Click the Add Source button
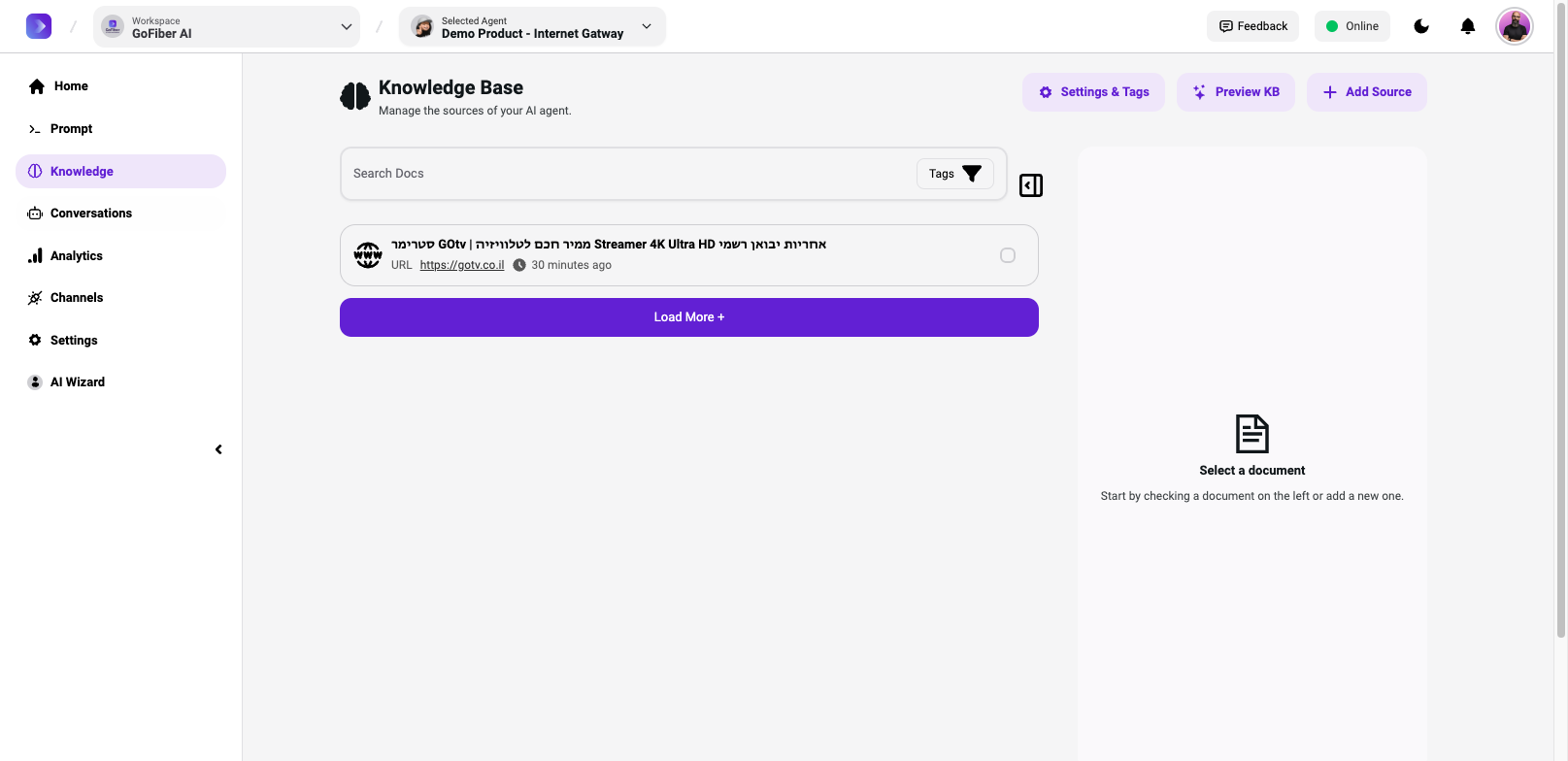 pyautogui.click(x=1366, y=92)
